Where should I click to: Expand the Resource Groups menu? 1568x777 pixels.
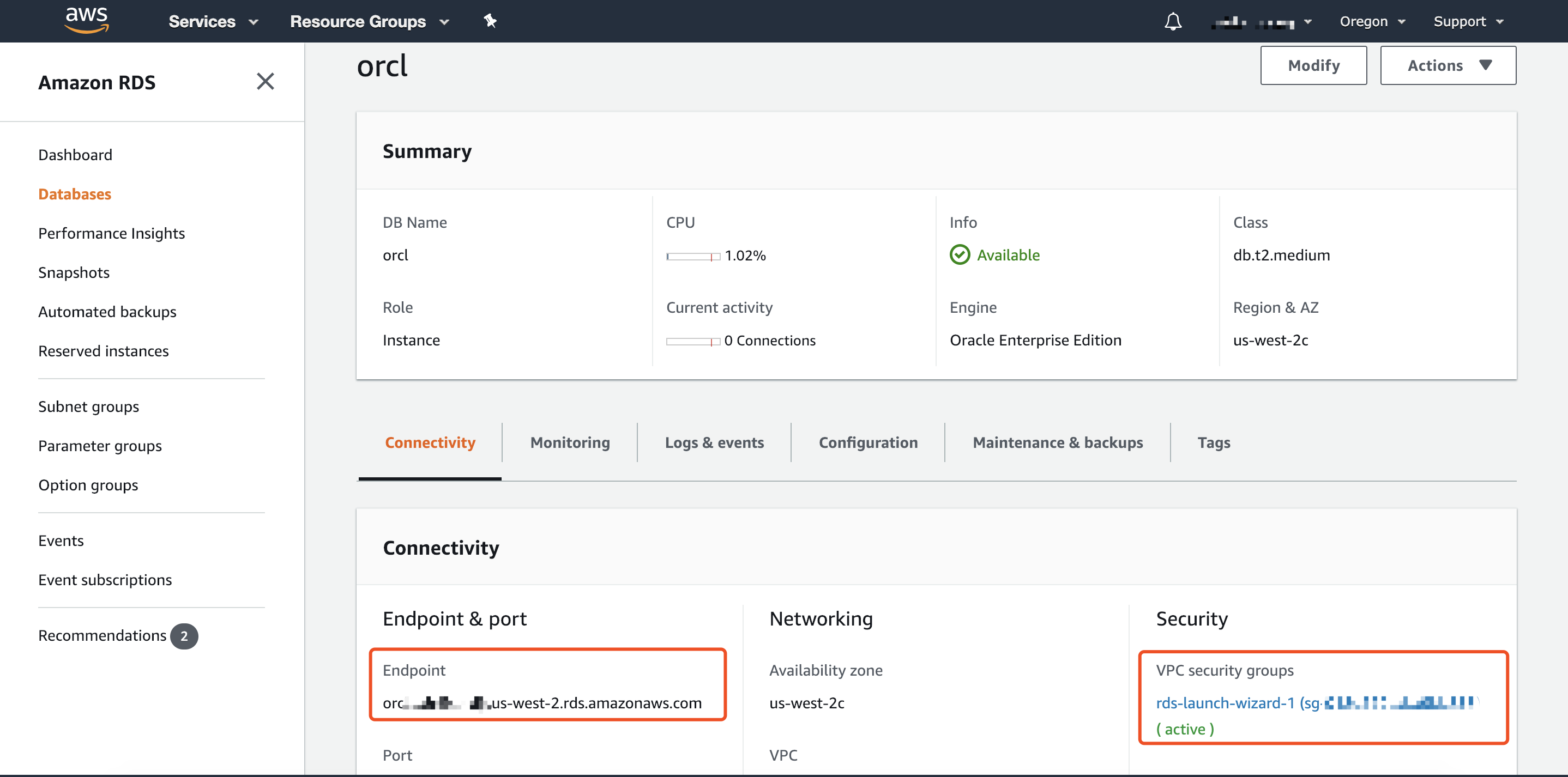[x=370, y=21]
